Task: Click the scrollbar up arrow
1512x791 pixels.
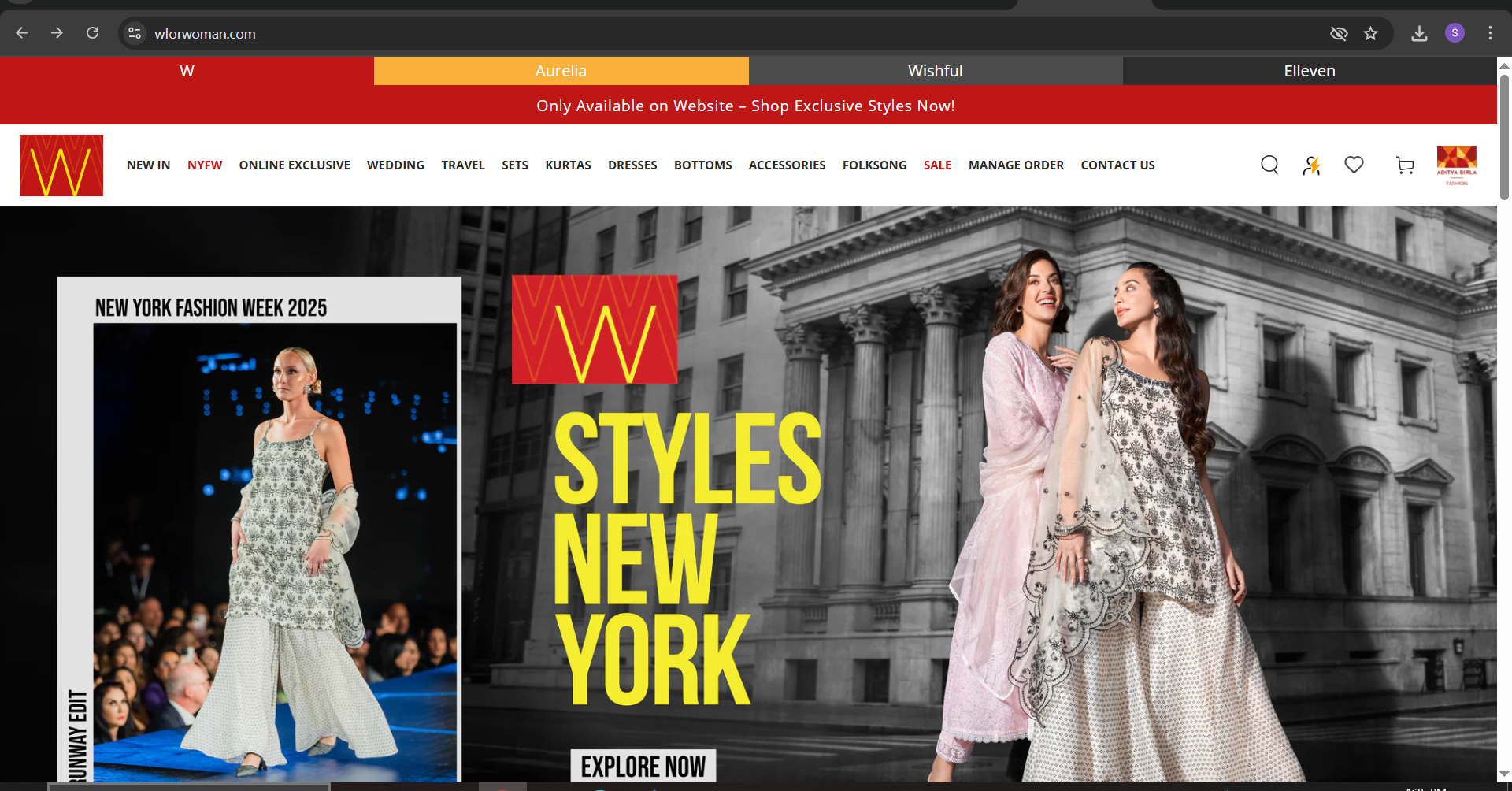Action: click(1504, 65)
